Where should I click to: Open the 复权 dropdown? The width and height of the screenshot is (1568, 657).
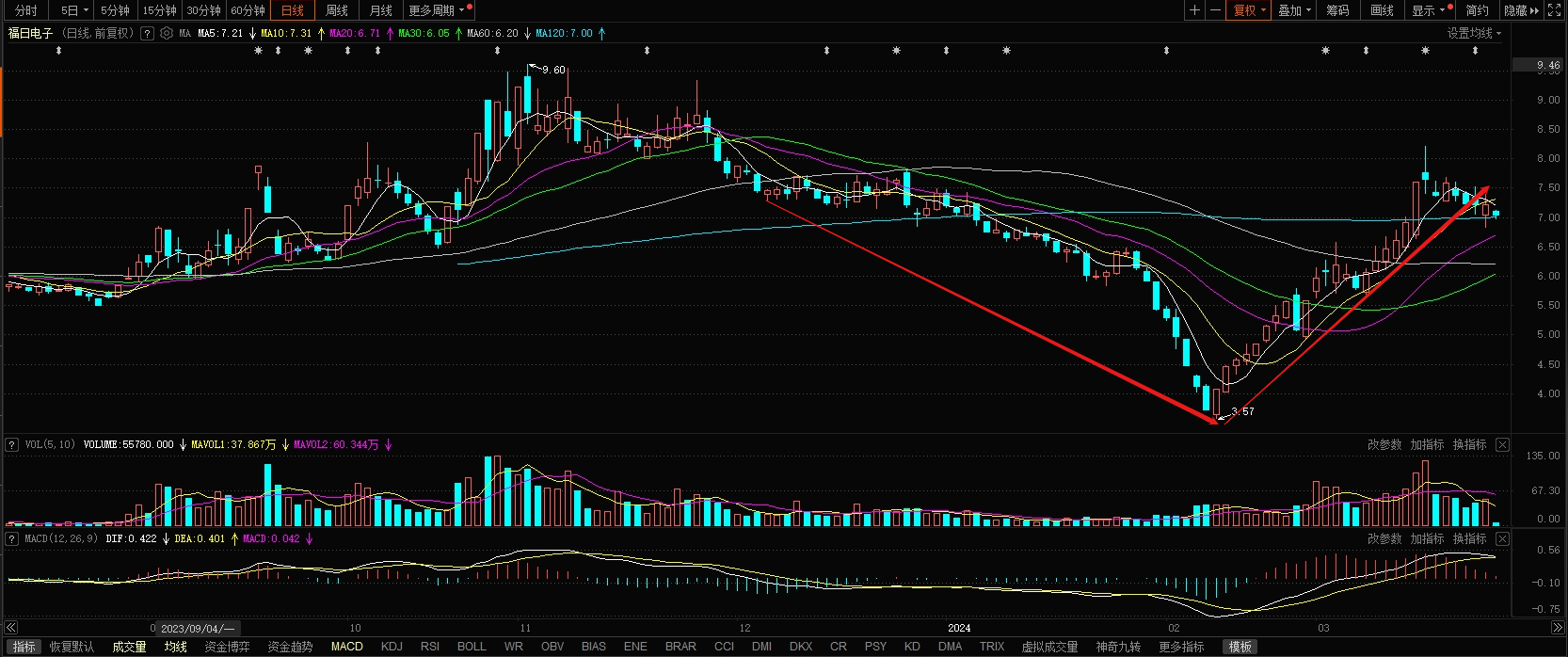[x=1250, y=10]
